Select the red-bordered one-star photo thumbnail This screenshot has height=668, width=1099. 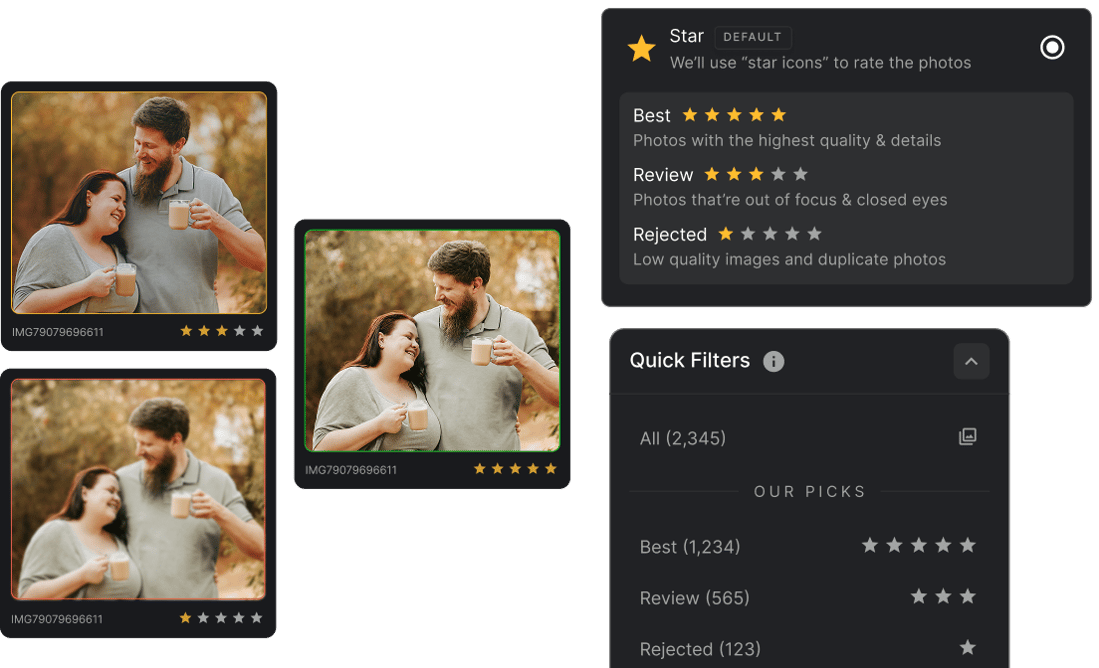click(139, 489)
